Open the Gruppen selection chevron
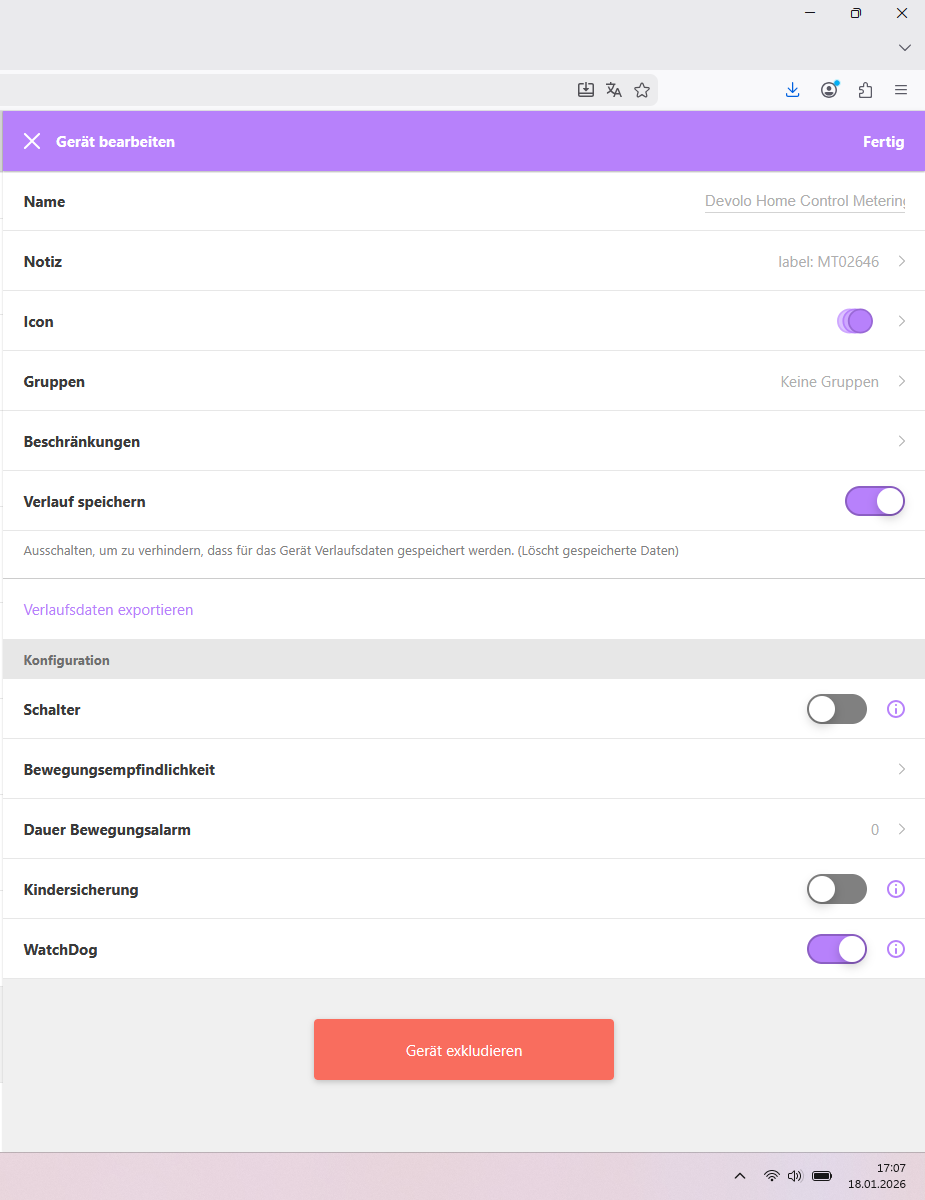The height and width of the screenshot is (1200, 925). pyautogui.click(x=901, y=381)
